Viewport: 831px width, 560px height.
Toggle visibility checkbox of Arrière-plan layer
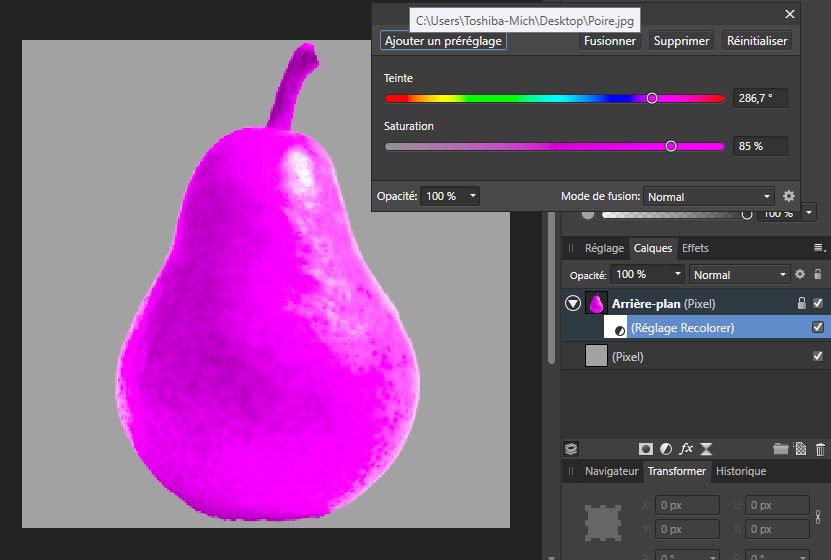818,303
